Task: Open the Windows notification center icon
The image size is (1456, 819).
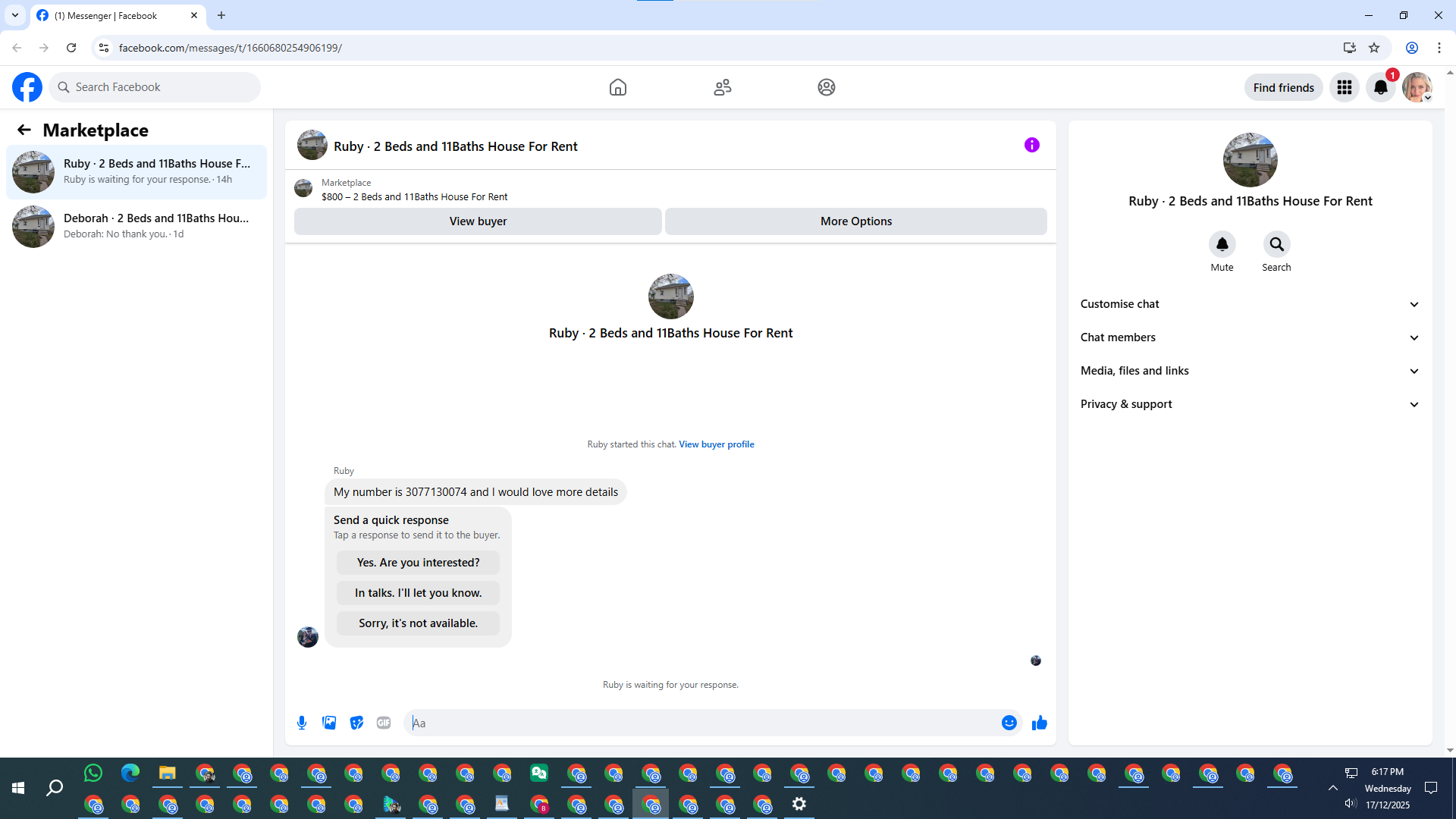Action: (x=1431, y=788)
